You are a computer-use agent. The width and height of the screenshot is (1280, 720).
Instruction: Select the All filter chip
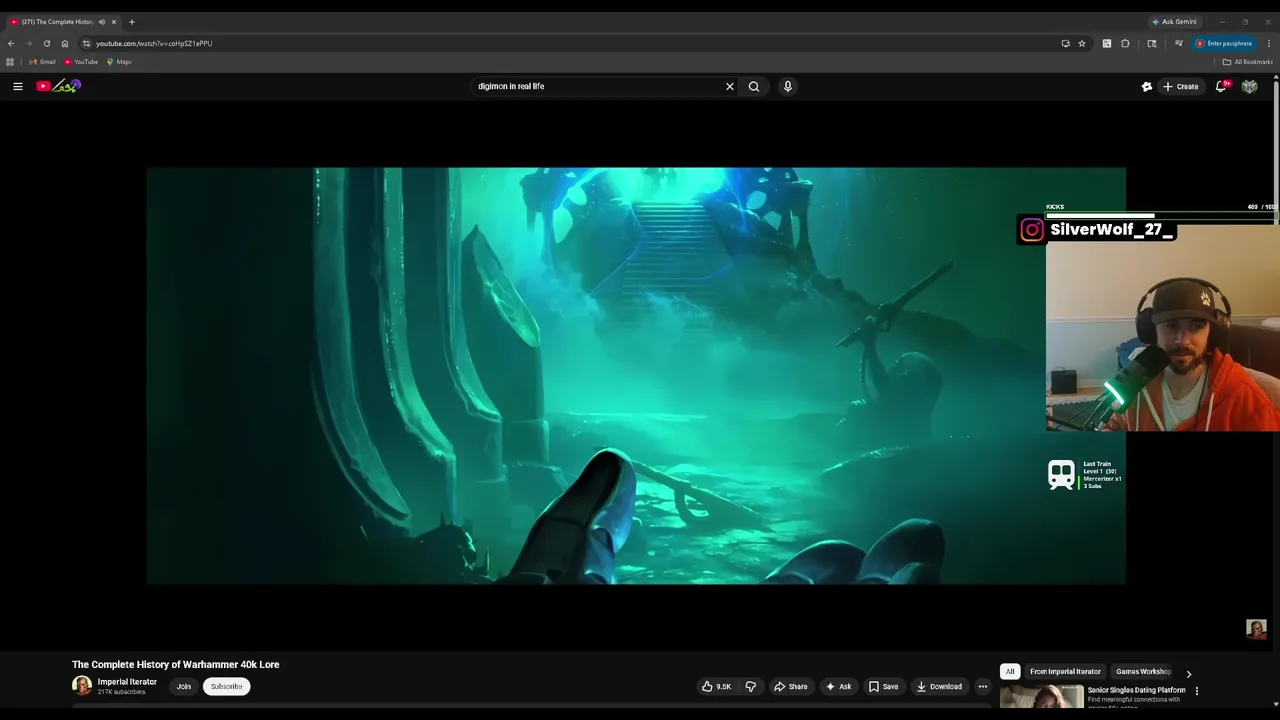[1010, 671]
